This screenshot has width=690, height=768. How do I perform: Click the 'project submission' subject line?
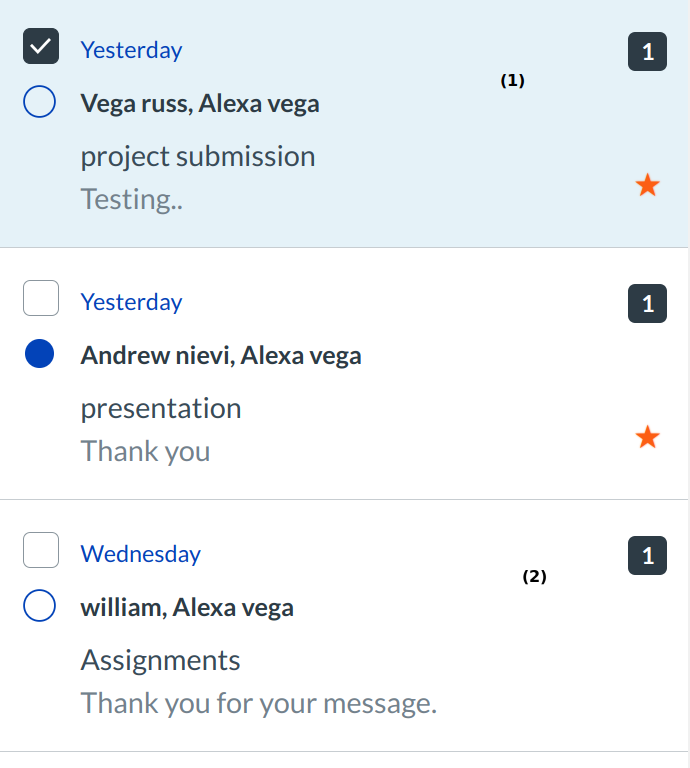198,156
